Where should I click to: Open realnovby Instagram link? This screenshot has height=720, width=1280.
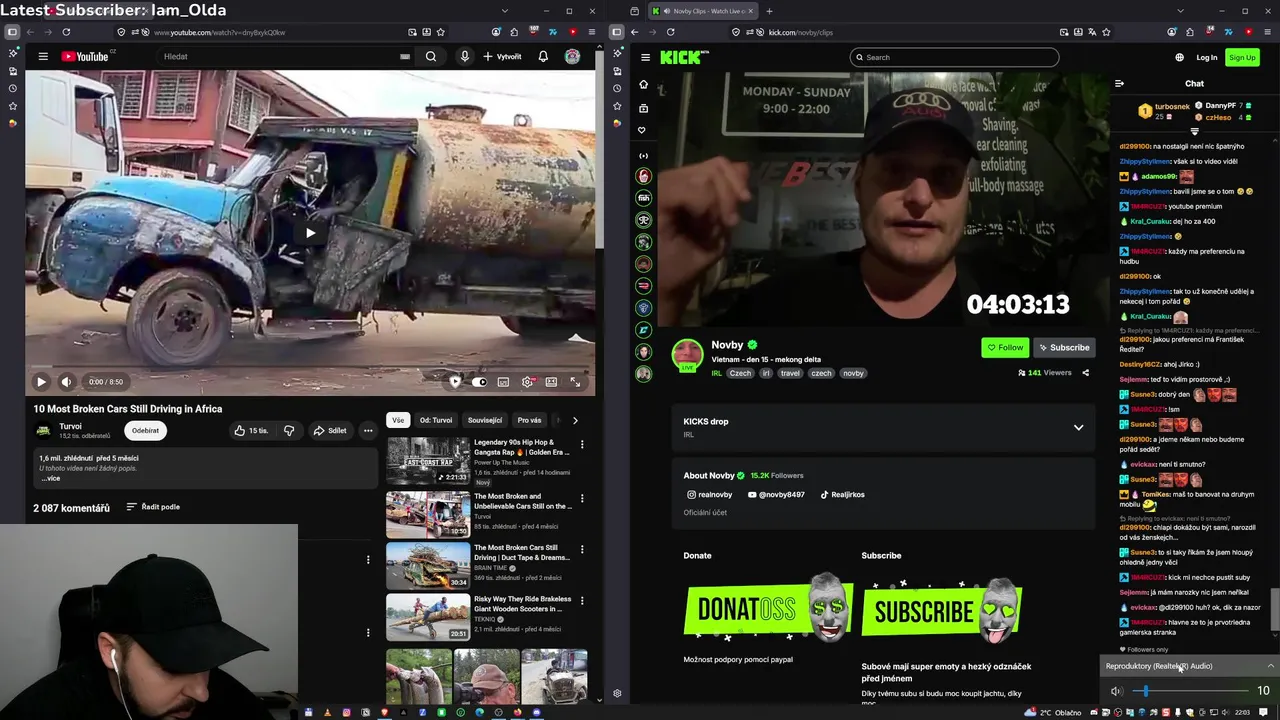[709, 494]
